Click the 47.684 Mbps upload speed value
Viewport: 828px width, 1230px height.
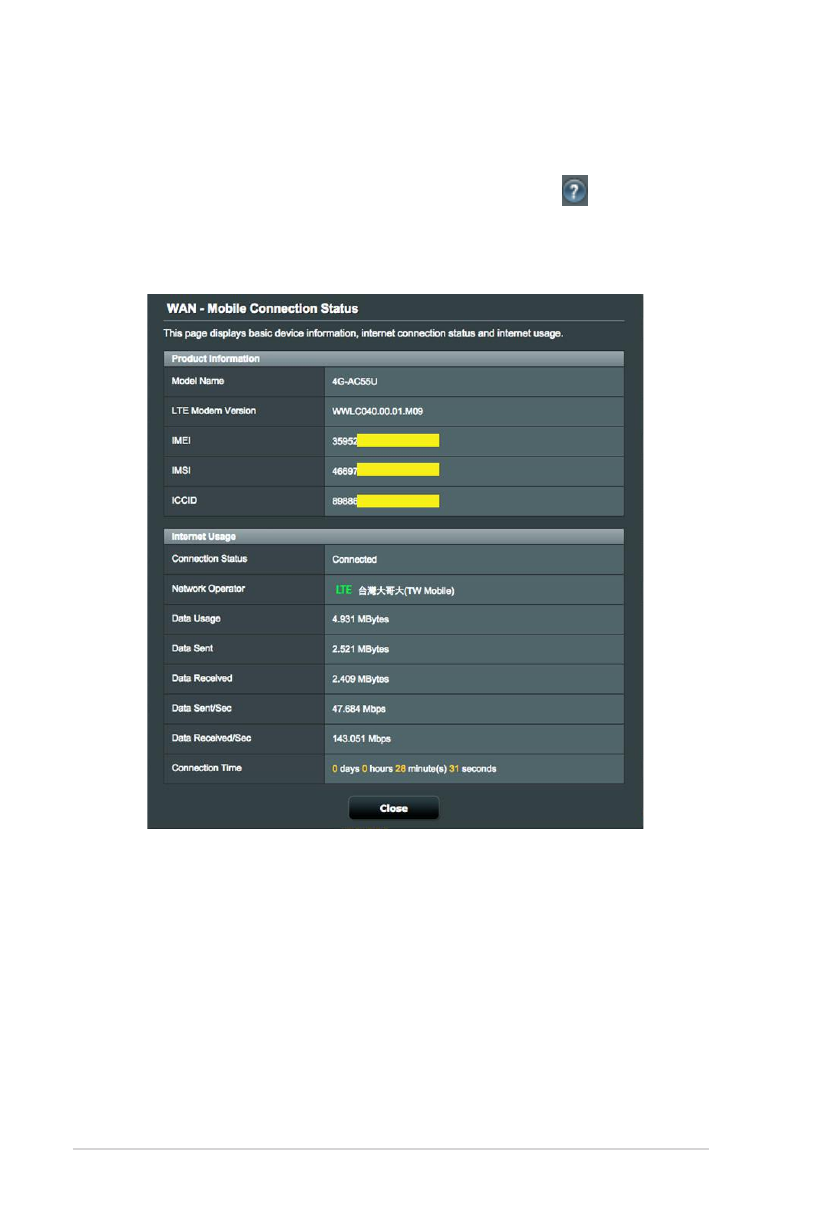[358, 709]
